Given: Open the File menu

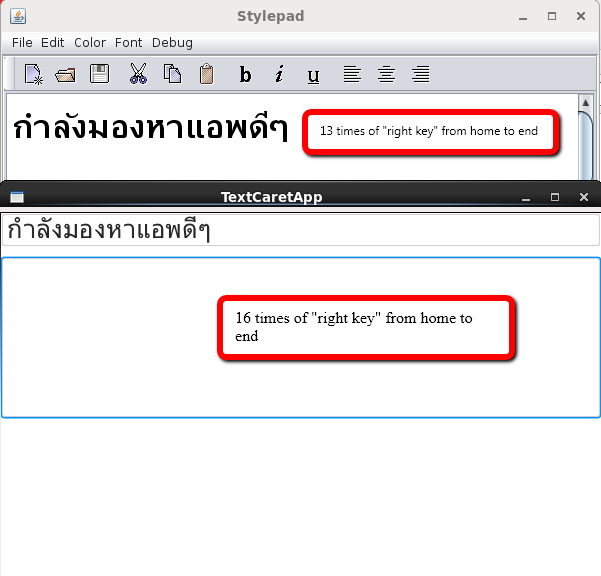Looking at the screenshot, I should [22, 43].
